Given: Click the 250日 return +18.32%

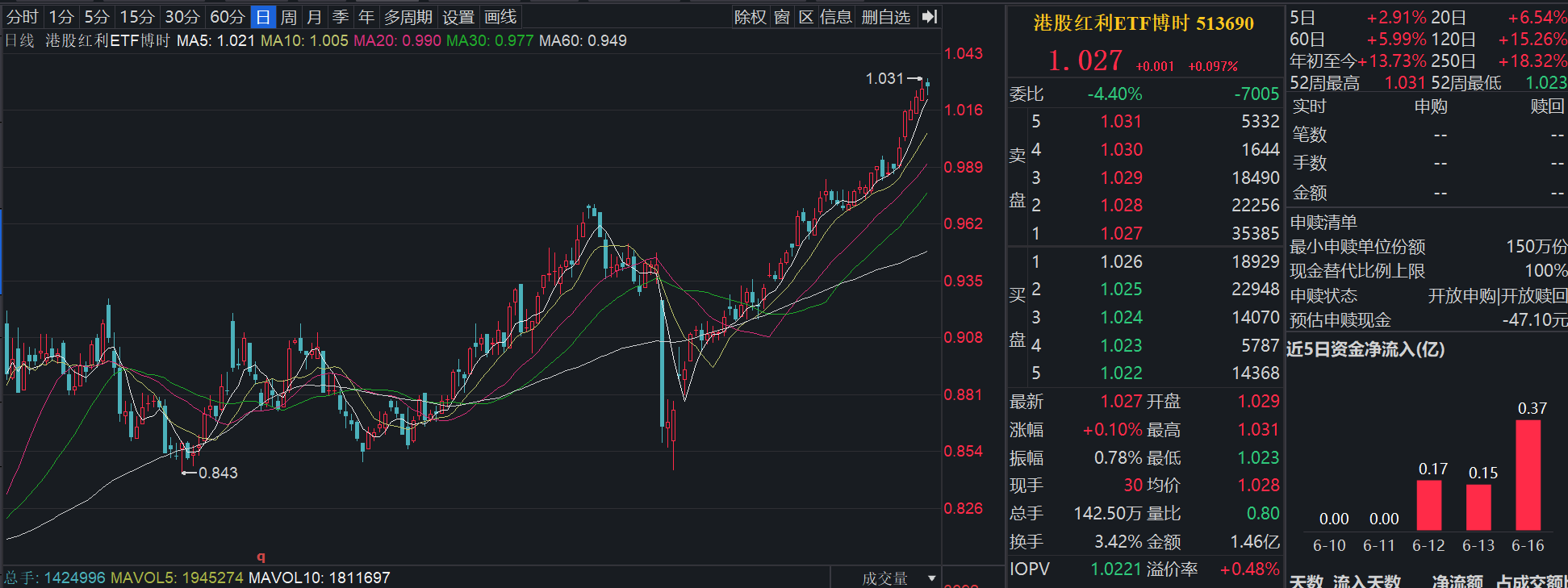Looking at the screenshot, I should (x=1532, y=60).
